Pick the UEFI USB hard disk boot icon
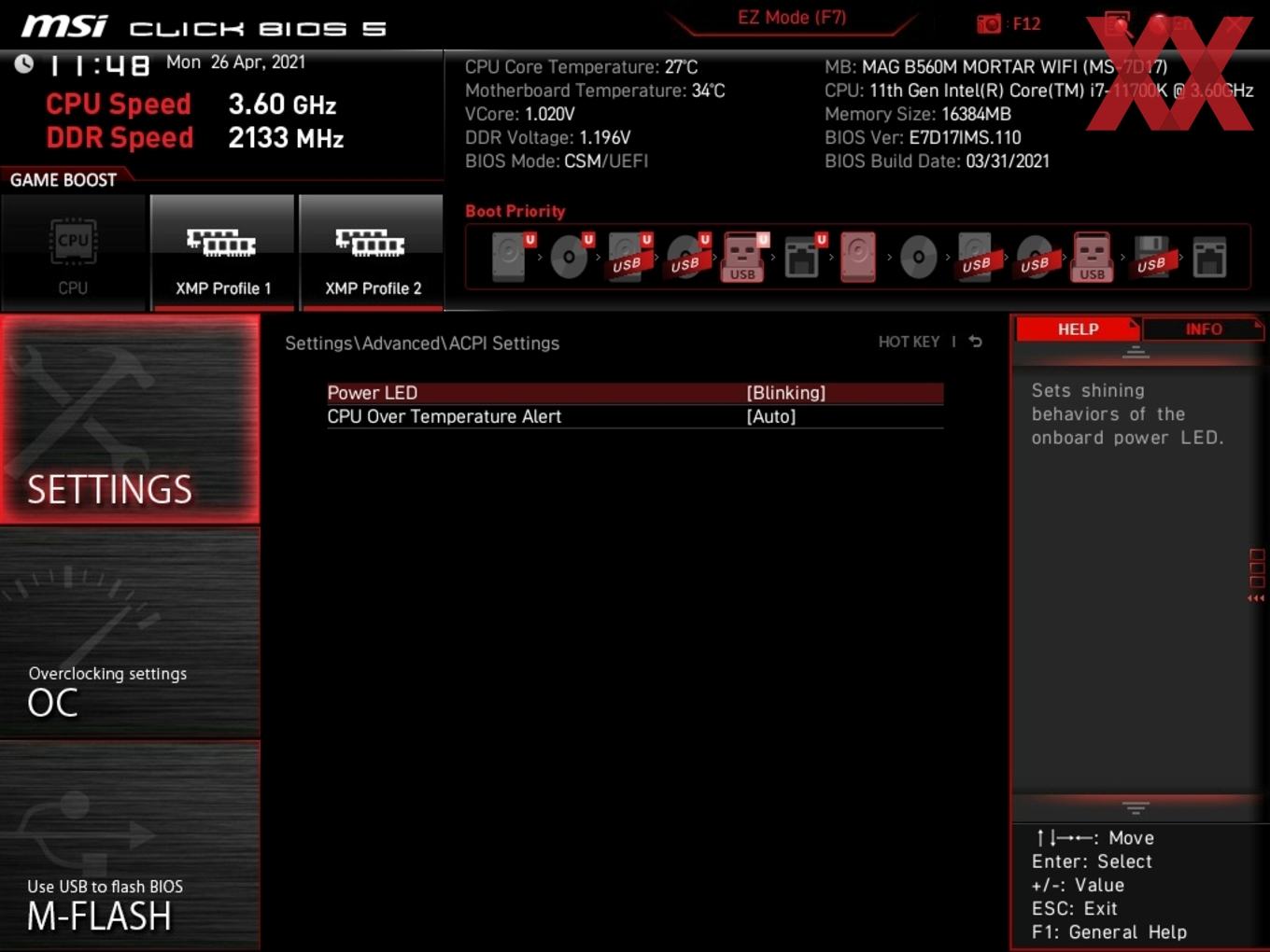 (x=628, y=257)
